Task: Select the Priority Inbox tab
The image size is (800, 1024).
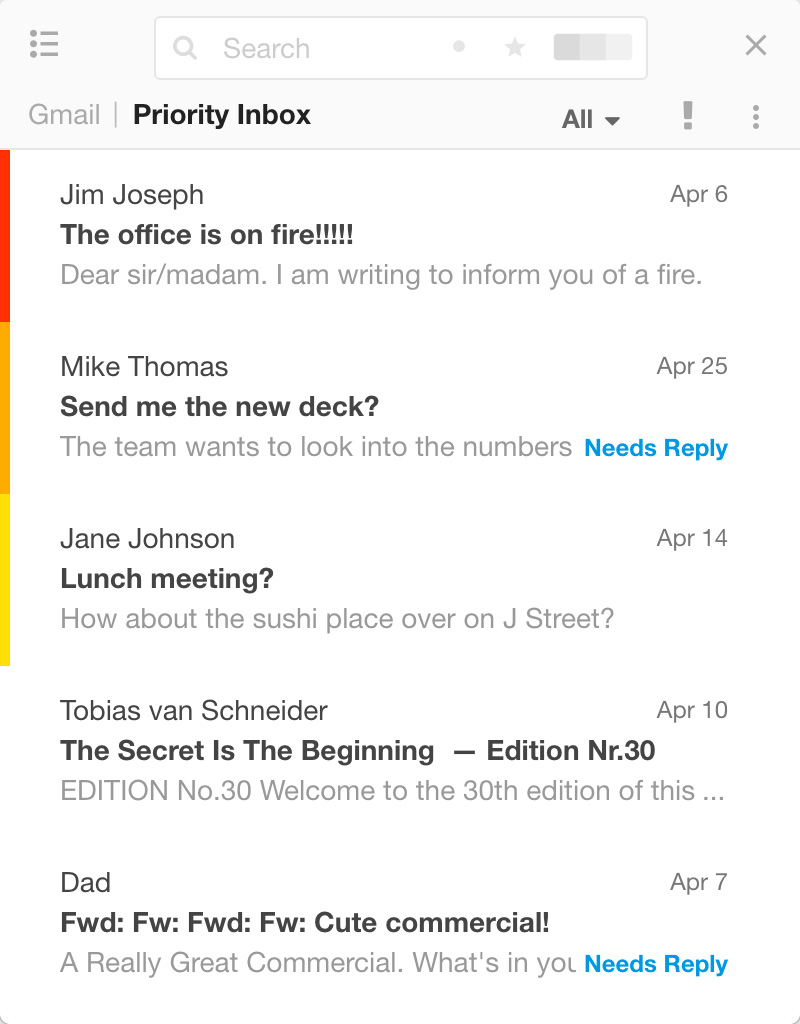Action: pyautogui.click(x=222, y=115)
